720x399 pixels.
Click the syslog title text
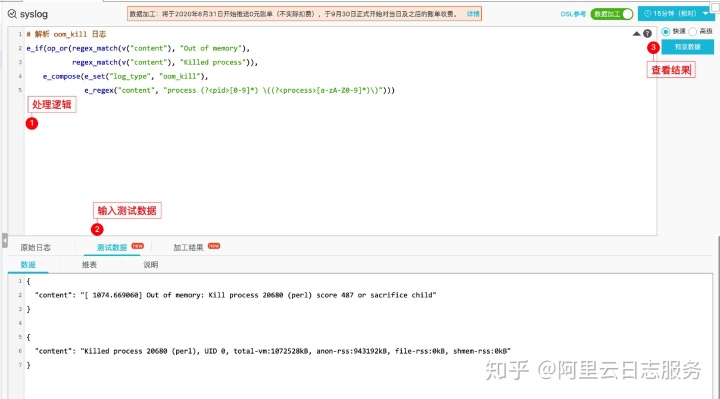click(34, 14)
